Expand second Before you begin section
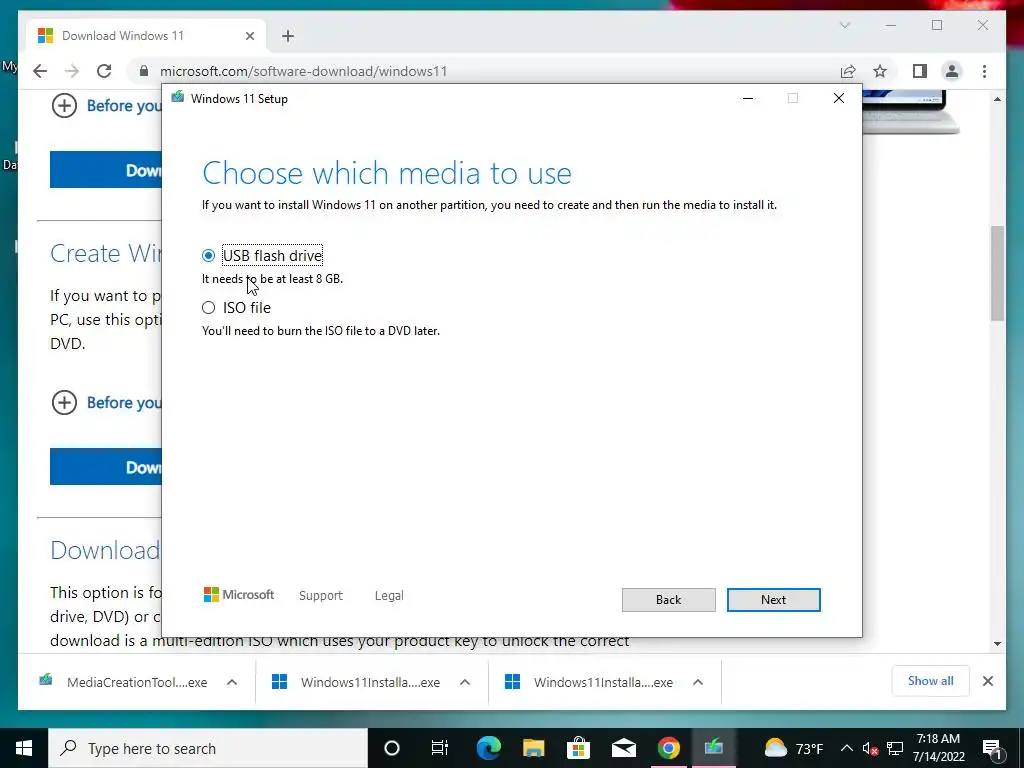This screenshot has height=768, width=1024. pos(64,403)
